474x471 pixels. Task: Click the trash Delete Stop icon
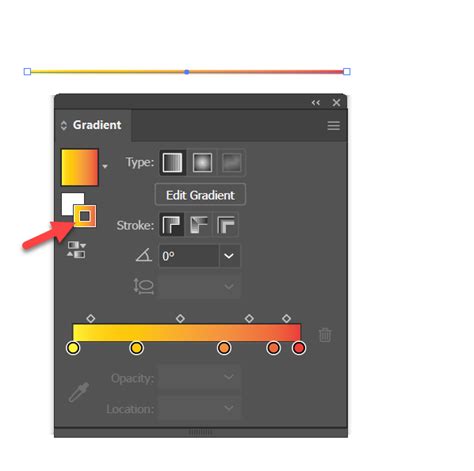click(x=325, y=335)
